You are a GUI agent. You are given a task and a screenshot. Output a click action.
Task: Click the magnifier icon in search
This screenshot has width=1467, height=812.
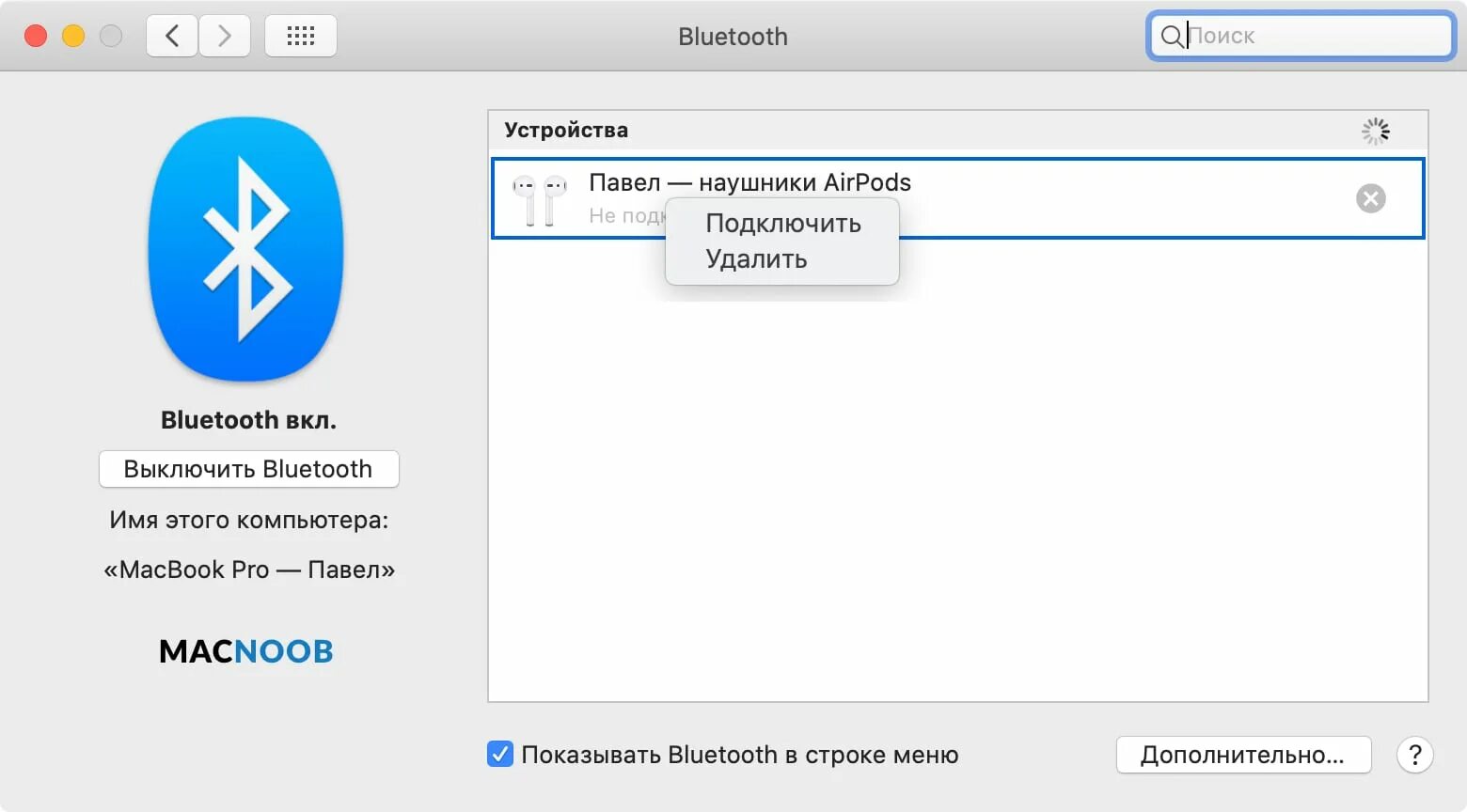pyautogui.click(x=1172, y=37)
